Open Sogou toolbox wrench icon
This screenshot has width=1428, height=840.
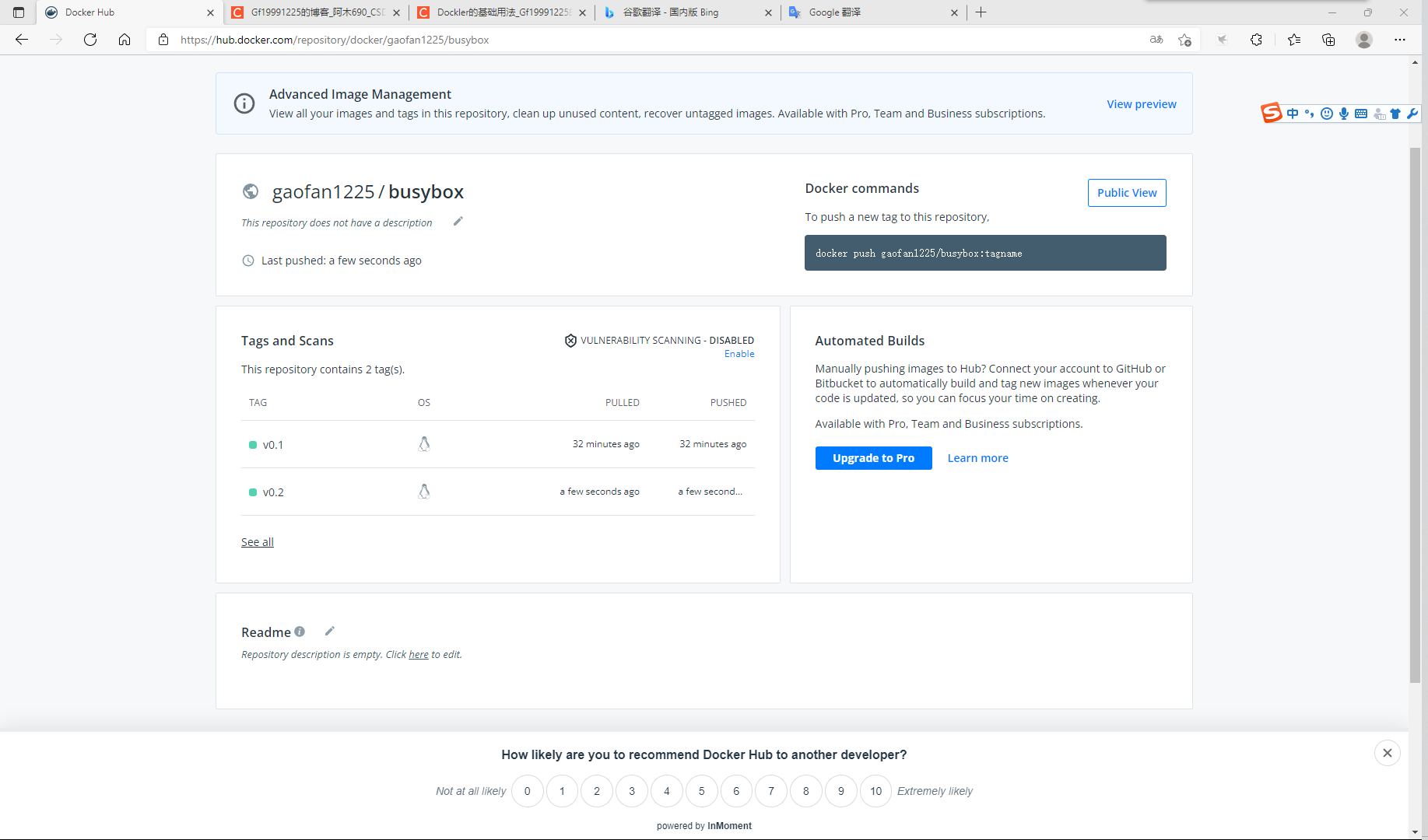tap(1412, 114)
